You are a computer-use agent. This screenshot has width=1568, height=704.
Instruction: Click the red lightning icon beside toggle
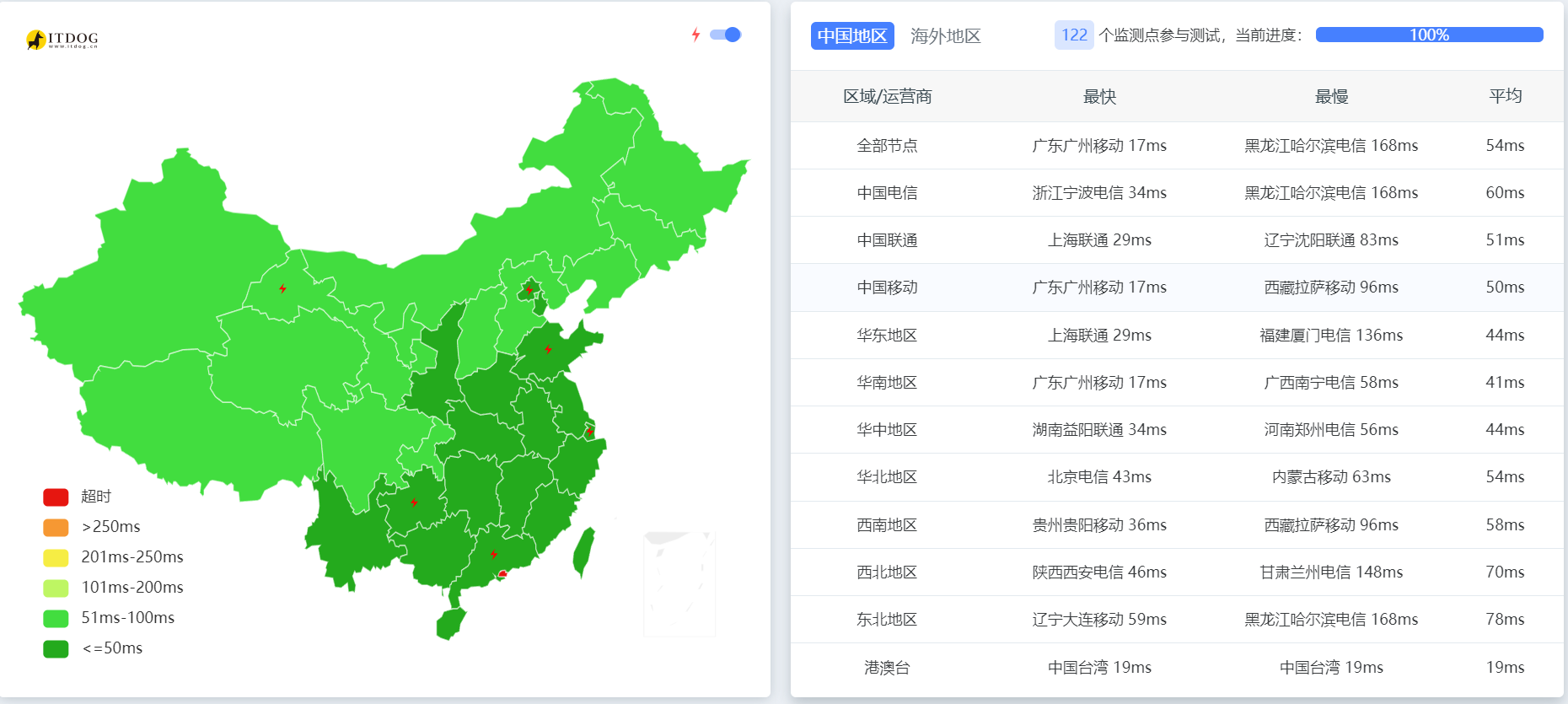(x=695, y=35)
